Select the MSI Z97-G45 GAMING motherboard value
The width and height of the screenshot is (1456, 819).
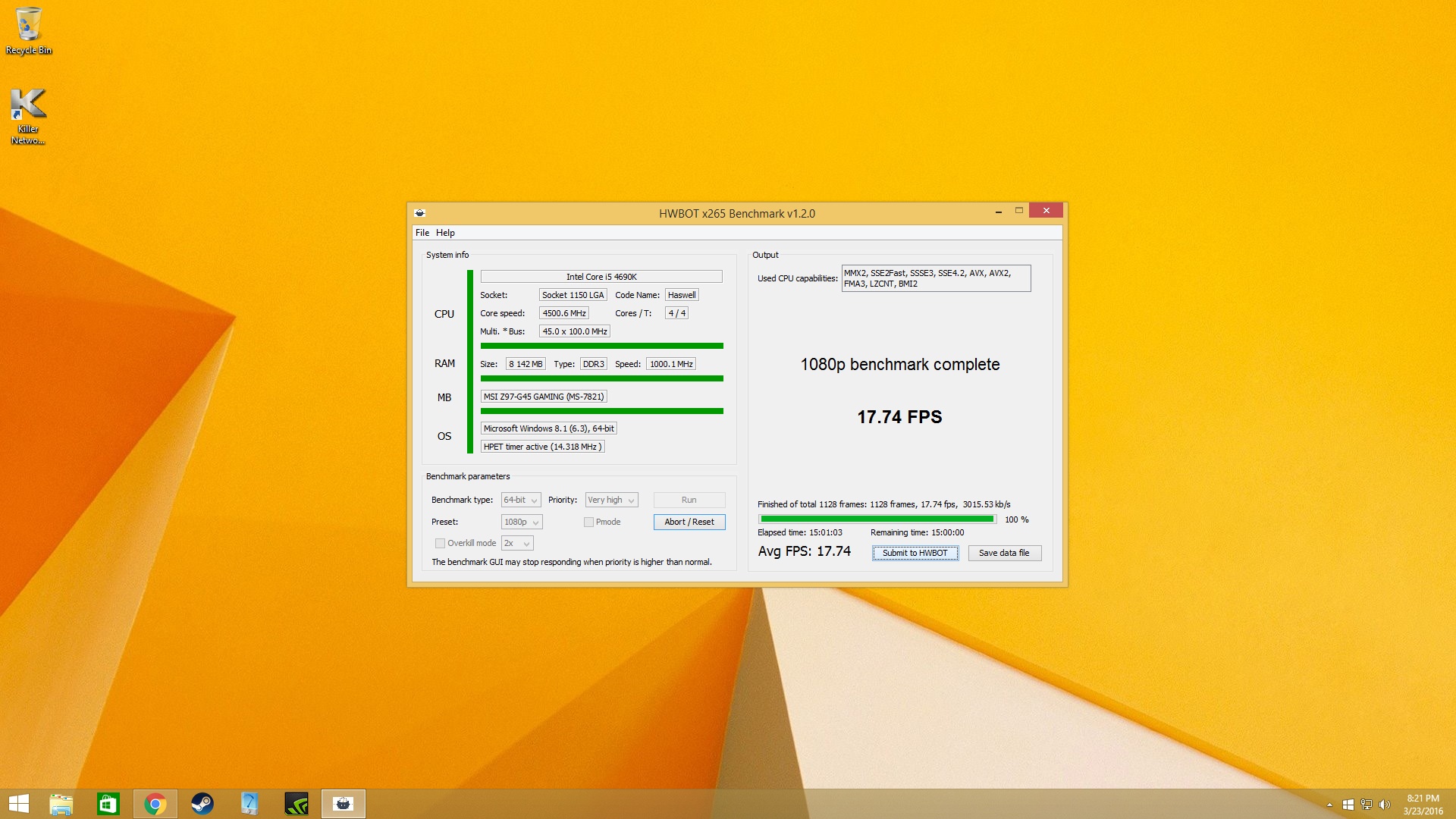click(544, 397)
